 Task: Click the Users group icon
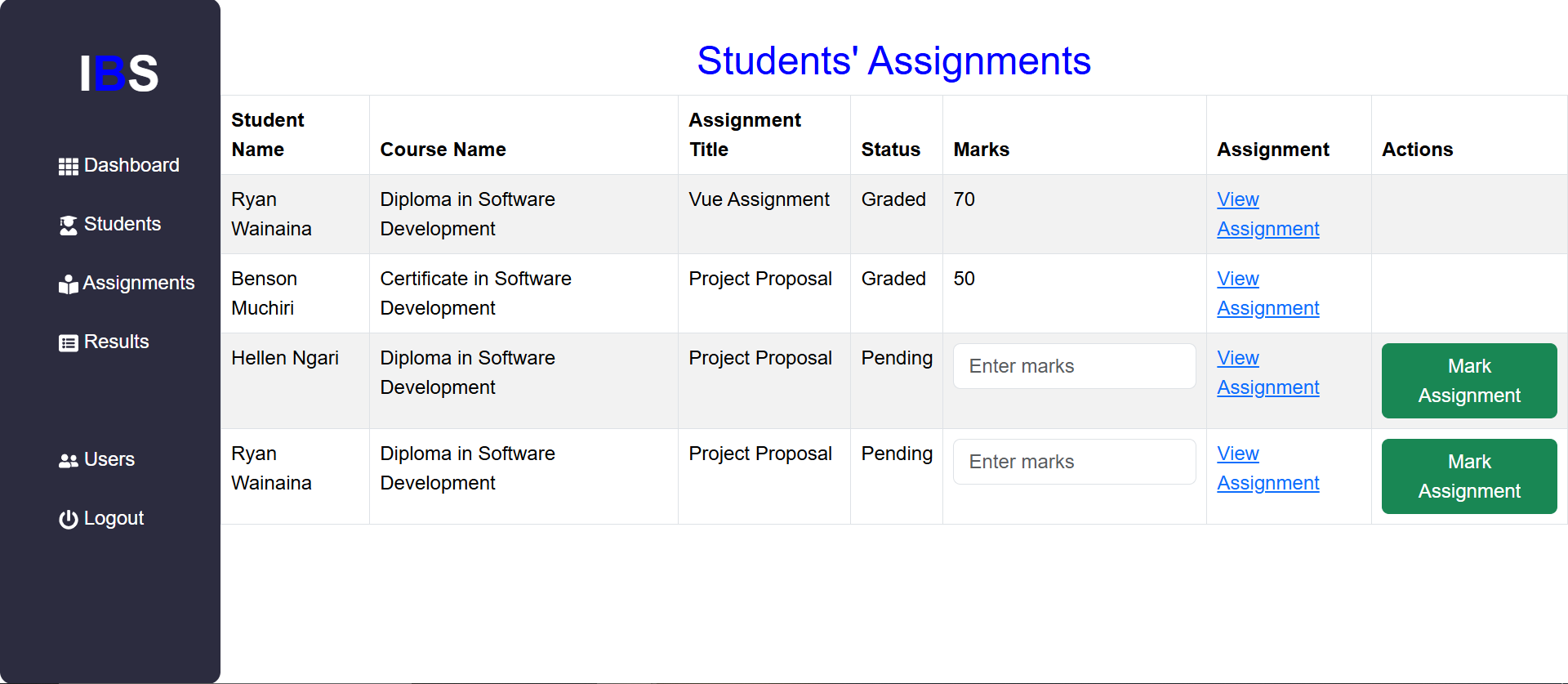68,461
